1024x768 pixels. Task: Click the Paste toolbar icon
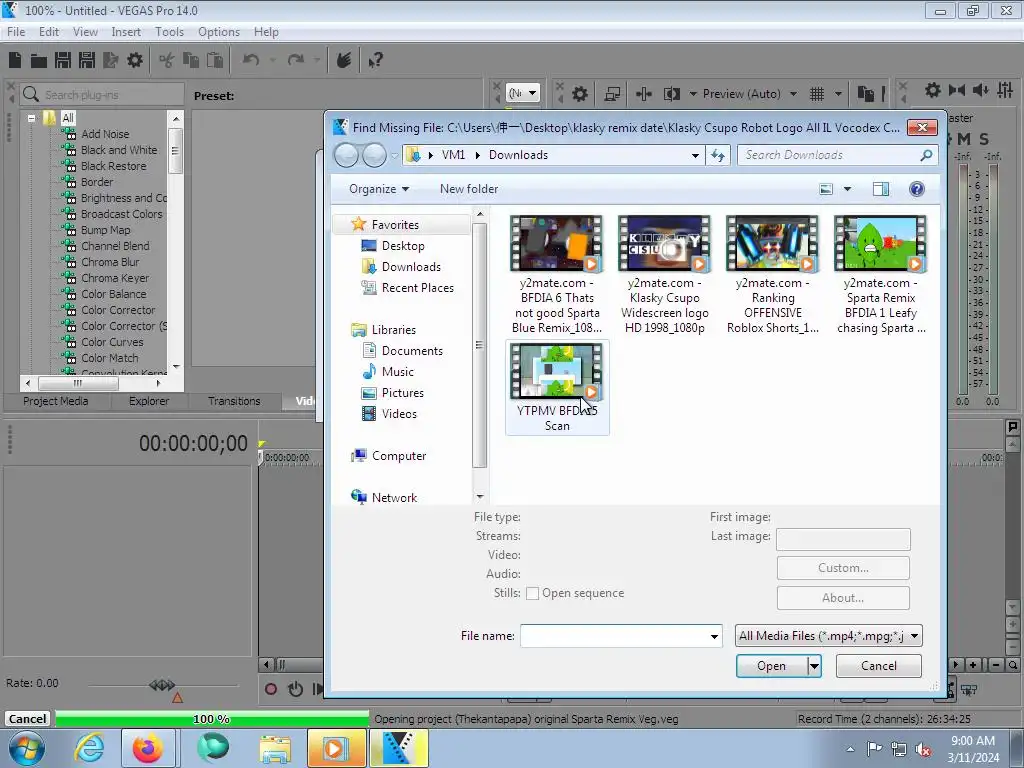215,61
